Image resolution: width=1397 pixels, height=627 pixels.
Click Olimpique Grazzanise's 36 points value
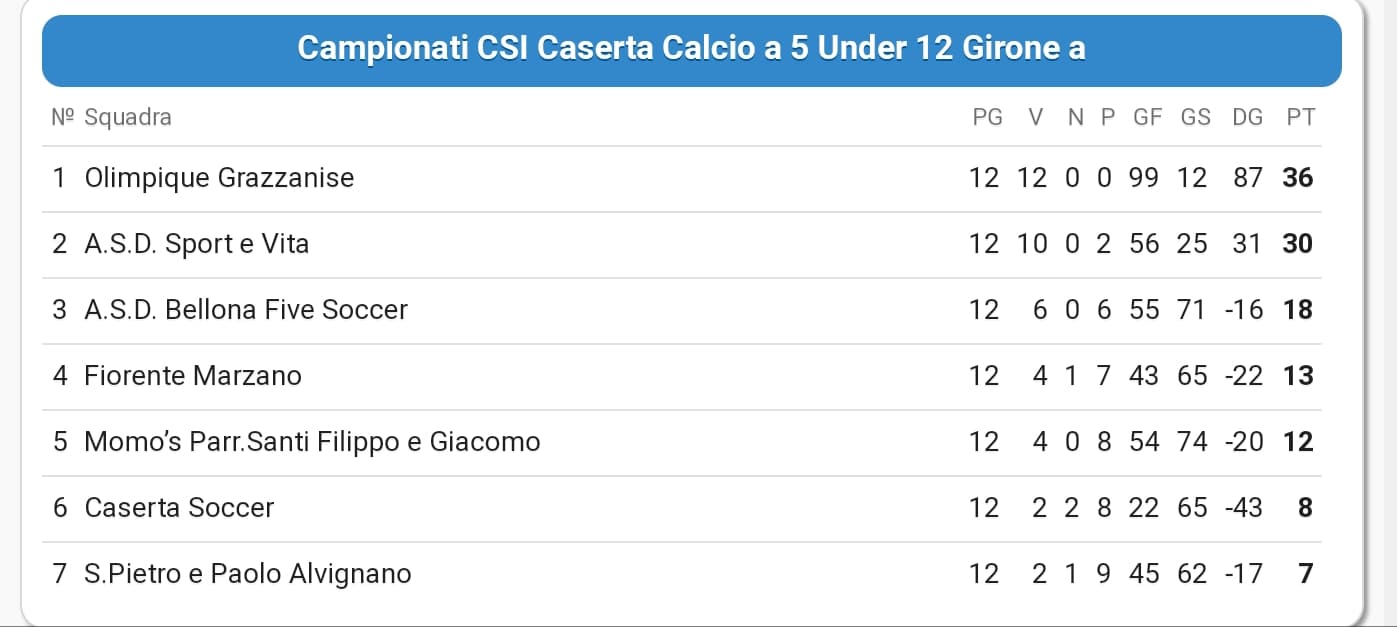click(x=1298, y=178)
